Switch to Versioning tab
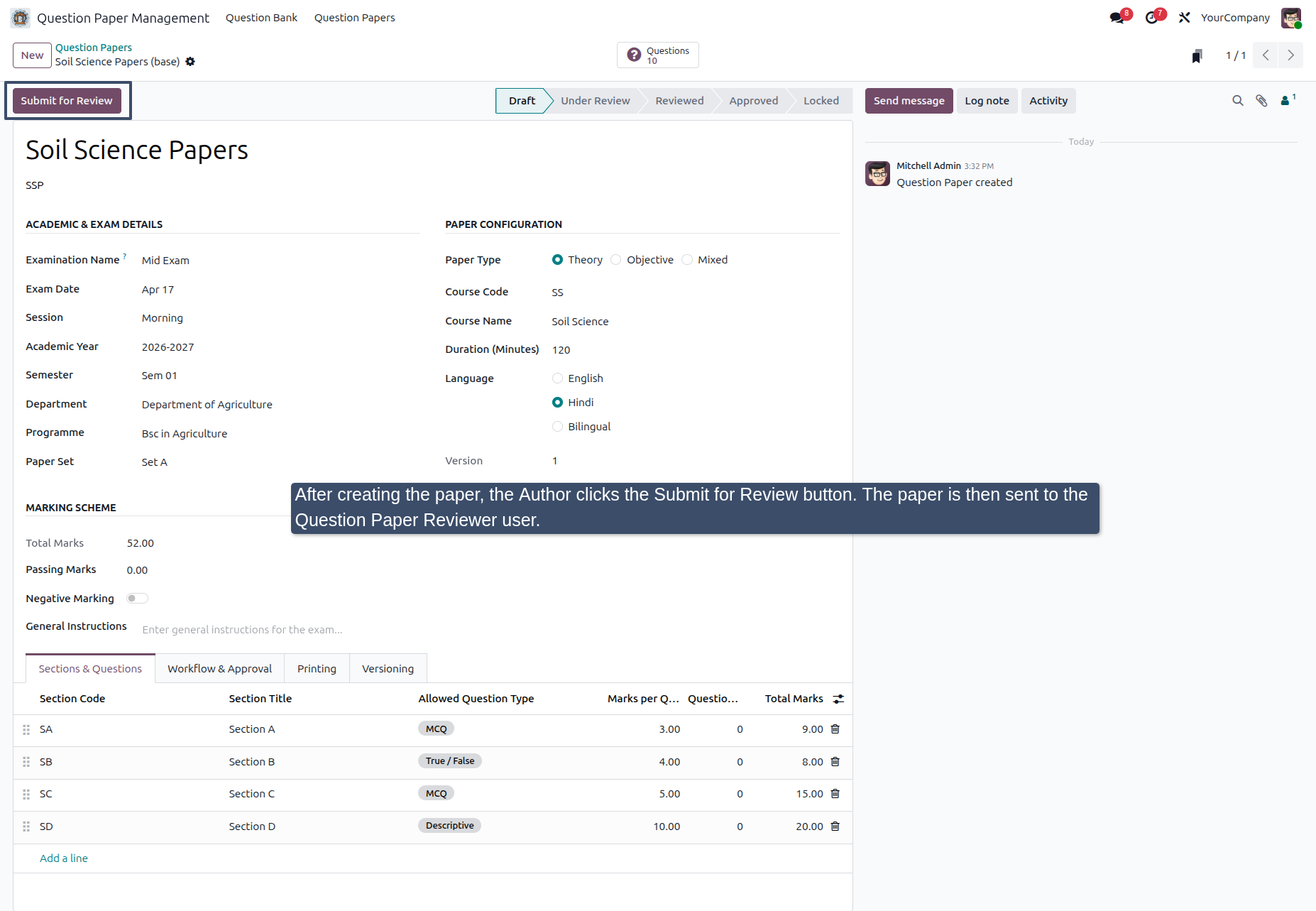 coord(388,669)
